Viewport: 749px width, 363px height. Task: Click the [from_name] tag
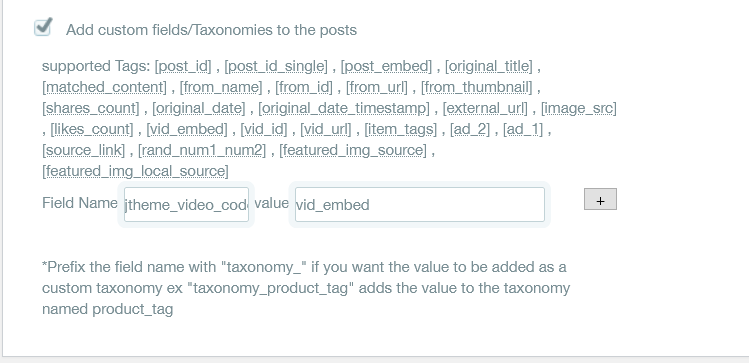(x=221, y=87)
